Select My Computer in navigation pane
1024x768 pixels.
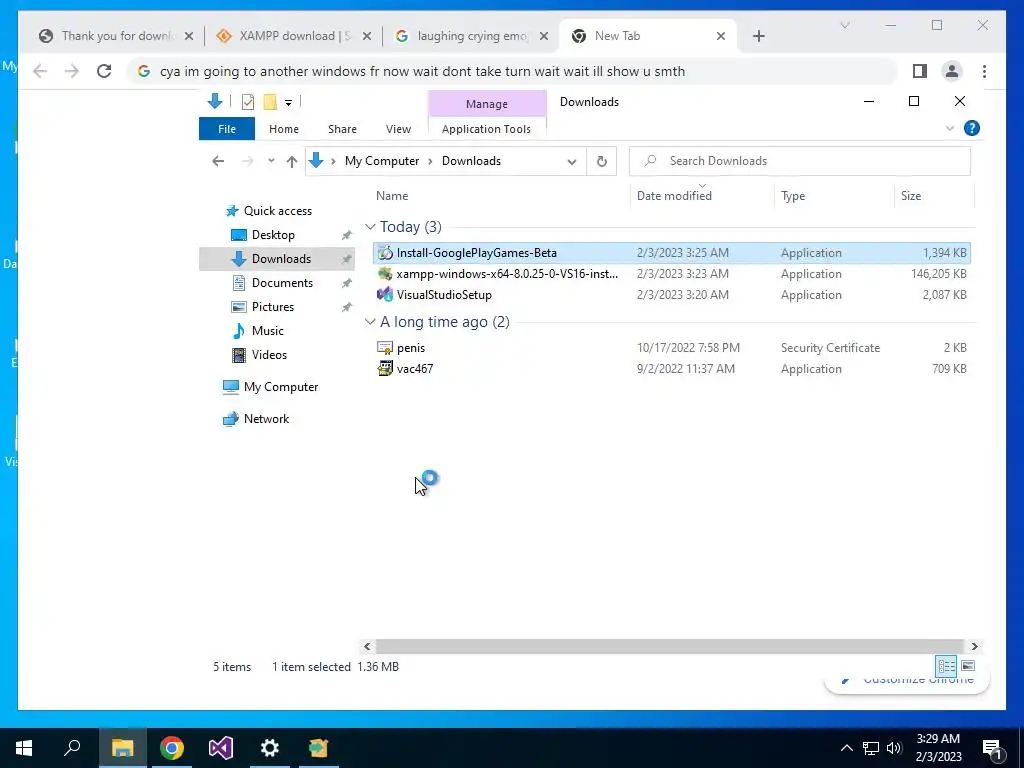click(x=281, y=387)
